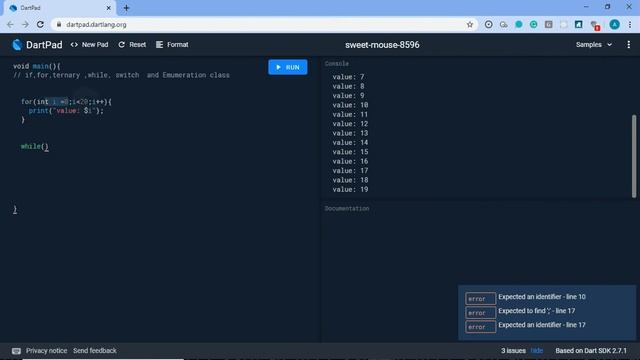Click the teal circle extension icon
This screenshot has width=640, height=360.
518,24
